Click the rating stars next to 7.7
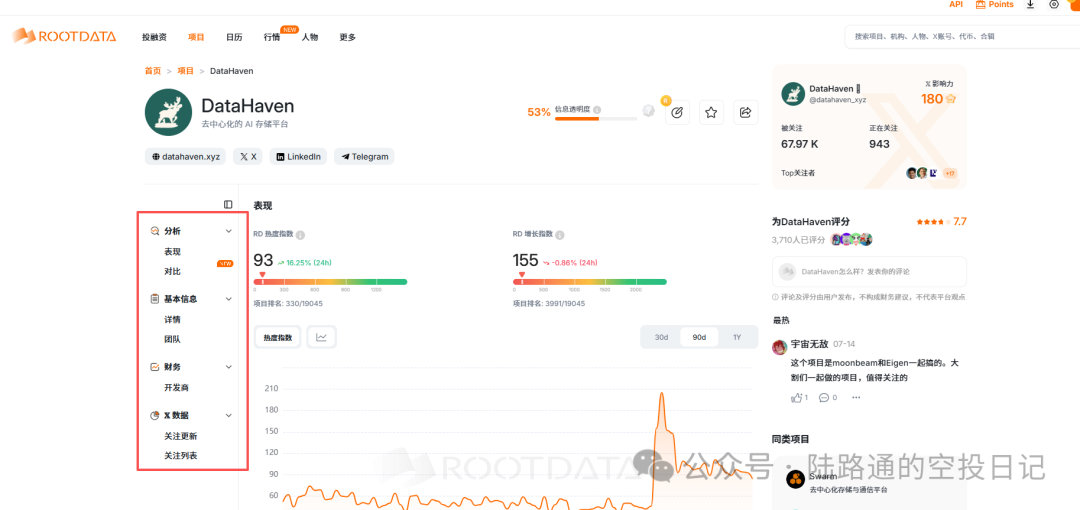This screenshot has width=1080, height=510. coord(933,222)
